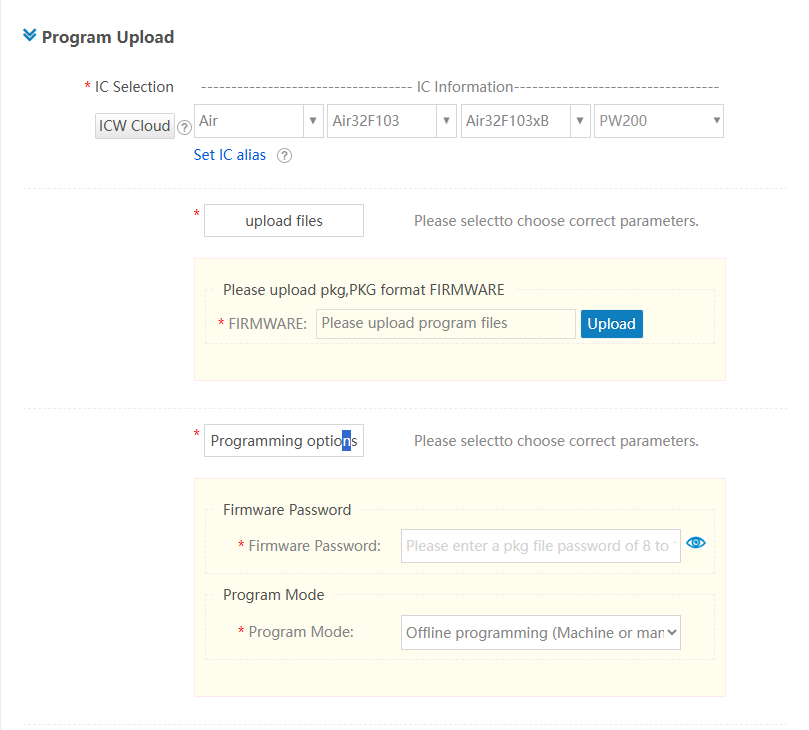Select the Programming options tab
This screenshot has height=730, width=809.
284,441
